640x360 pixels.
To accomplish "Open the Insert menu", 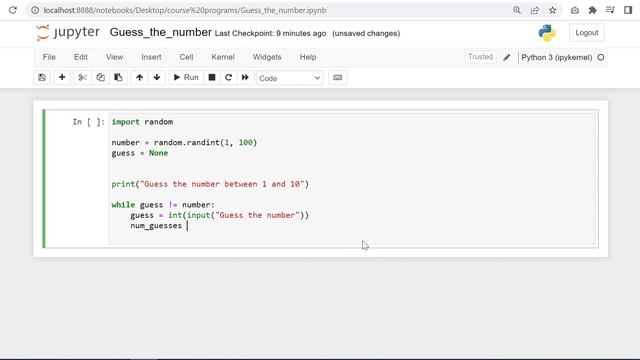I will click(151, 57).
